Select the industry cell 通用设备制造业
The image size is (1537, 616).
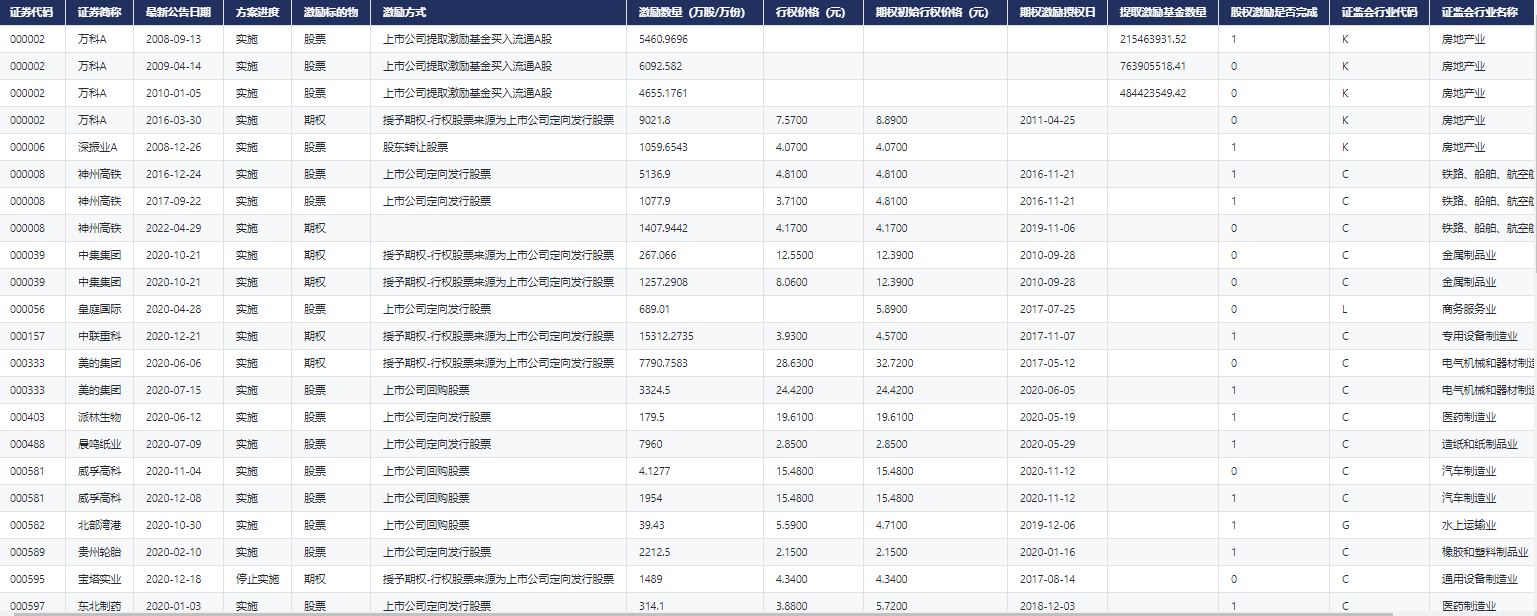pyautogui.click(x=1480, y=579)
